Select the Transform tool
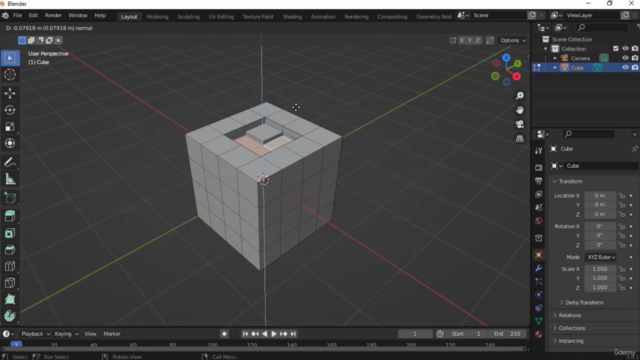This screenshot has height=360, width=640. 10,143
